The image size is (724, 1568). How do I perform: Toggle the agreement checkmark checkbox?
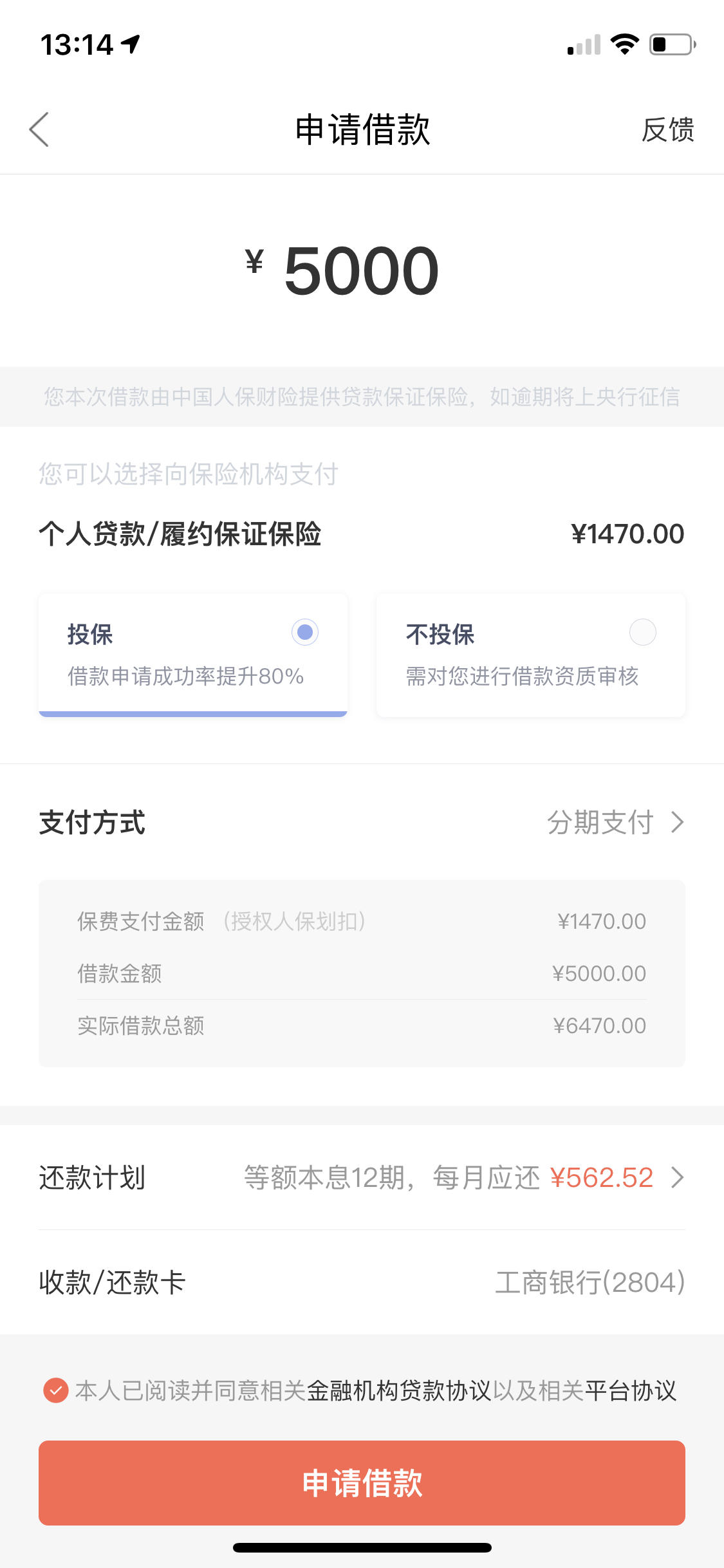tap(56, 1390)
